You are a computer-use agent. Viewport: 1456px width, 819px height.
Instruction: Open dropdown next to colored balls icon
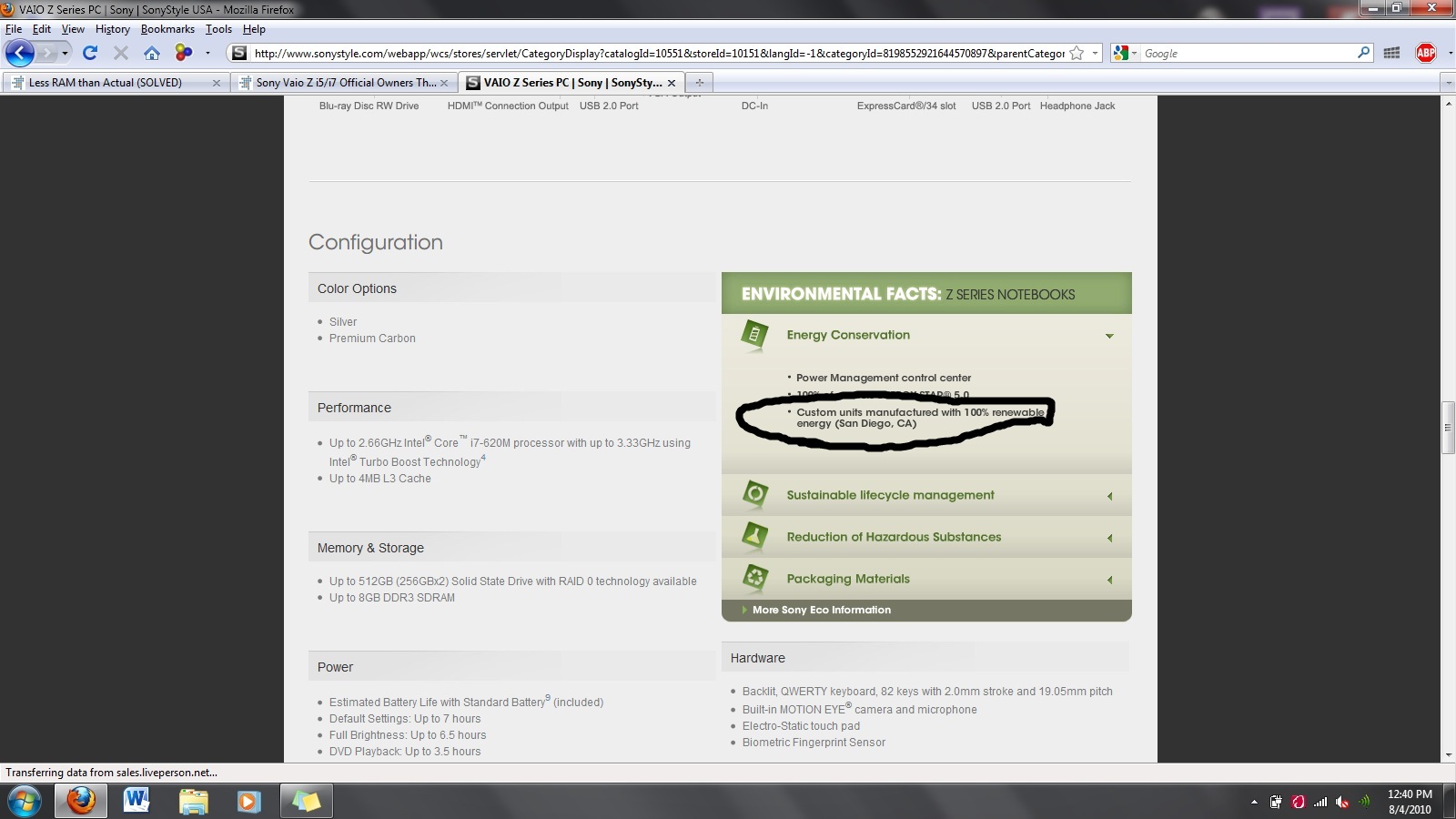pos(207,53)
